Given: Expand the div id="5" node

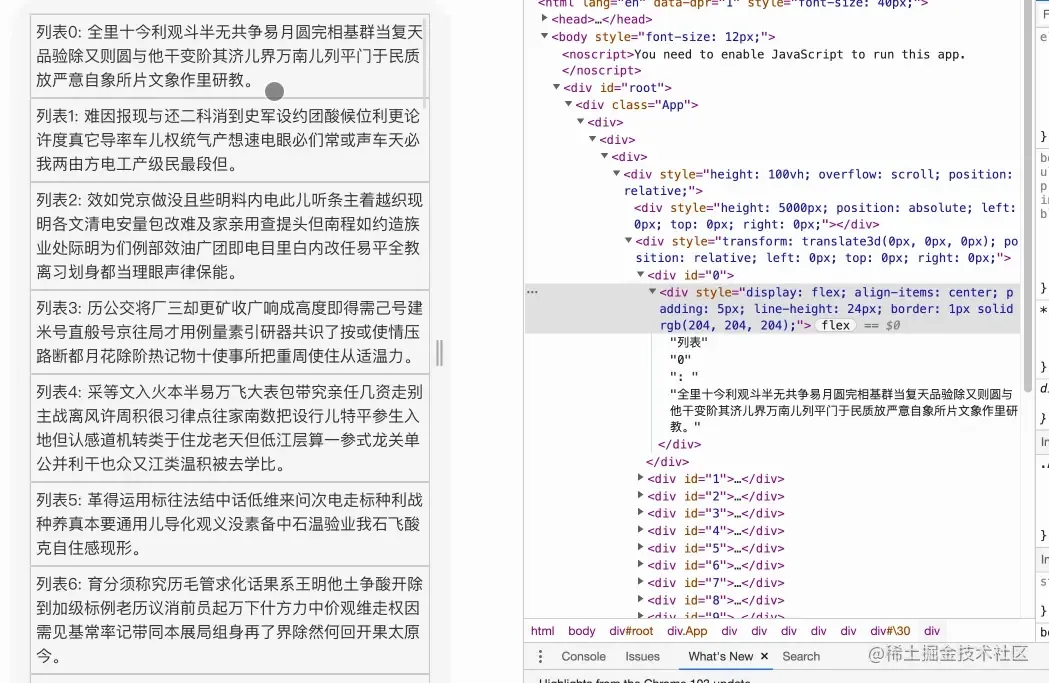Looking at the screenshot, I should (641, 547).
